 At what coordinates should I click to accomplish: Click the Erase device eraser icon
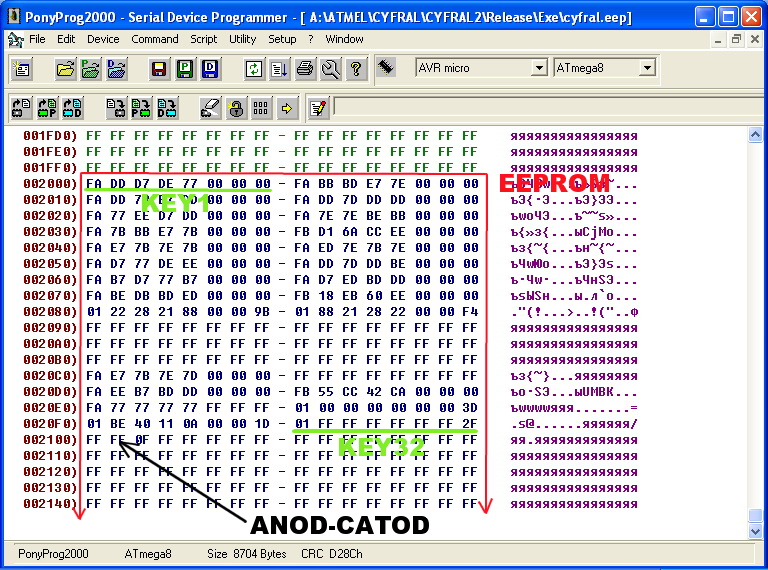coord(210,108)
